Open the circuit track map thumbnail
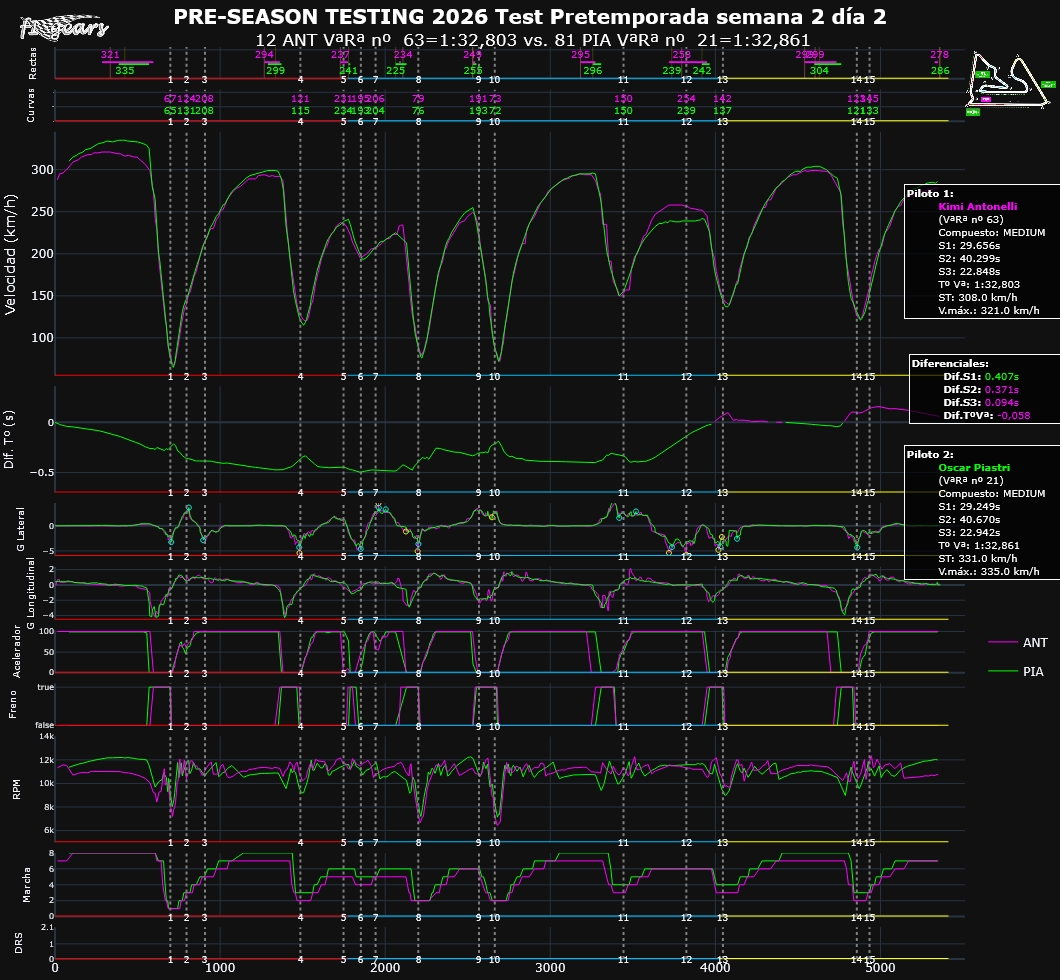The image size is (1060, 980). [1011, 82]
